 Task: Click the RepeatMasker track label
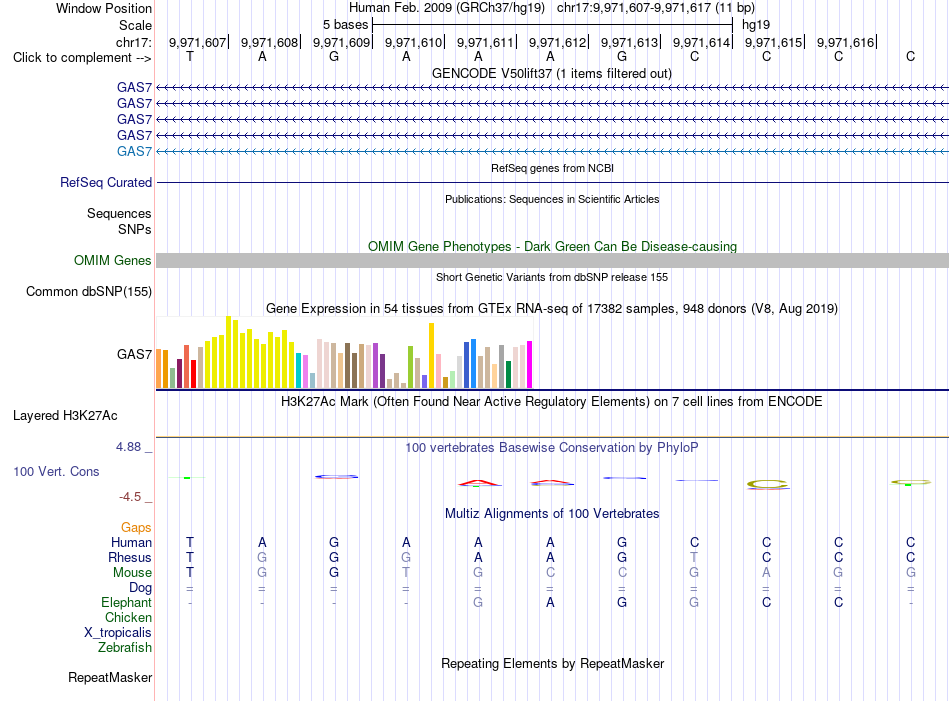point(110,677)
